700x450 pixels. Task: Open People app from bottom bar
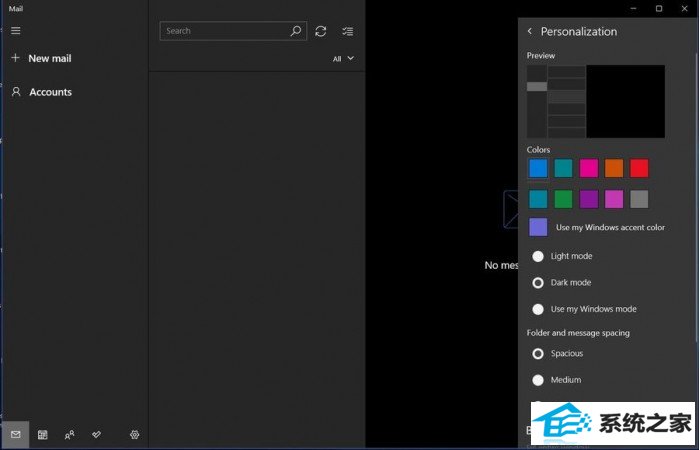[x=69, y=434]
